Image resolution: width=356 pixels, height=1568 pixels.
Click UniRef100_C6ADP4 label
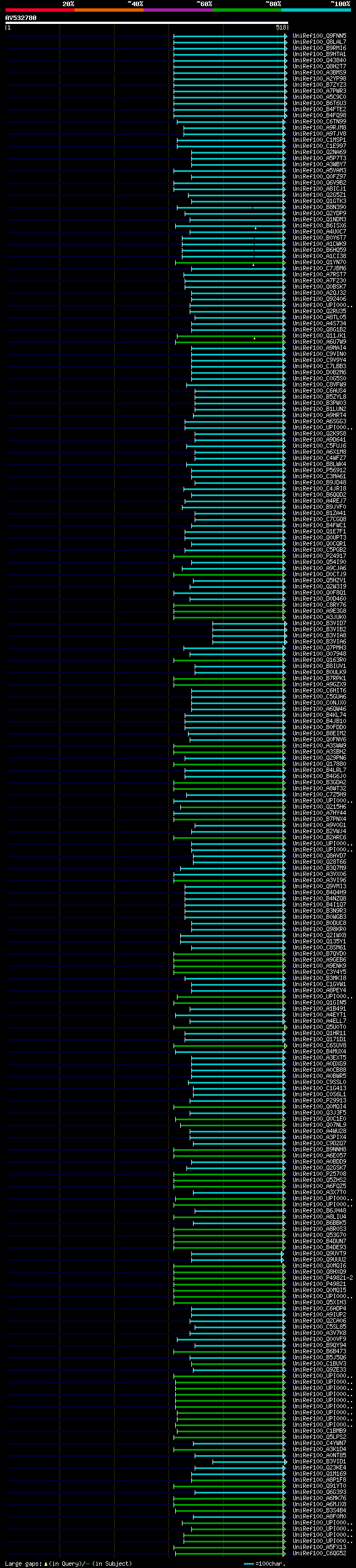point(319,1309)
